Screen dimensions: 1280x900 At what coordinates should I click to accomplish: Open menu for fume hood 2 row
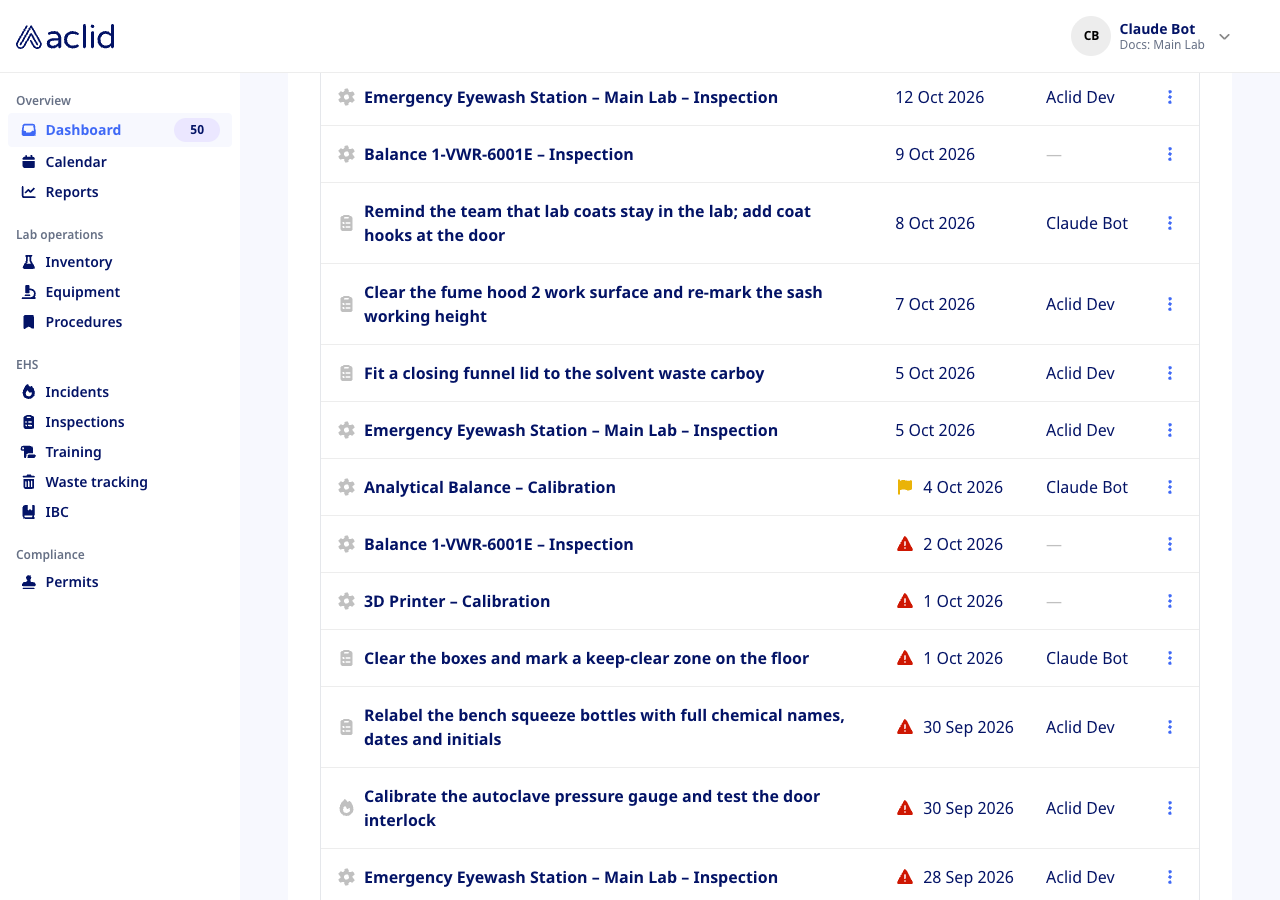point(1170,304)
